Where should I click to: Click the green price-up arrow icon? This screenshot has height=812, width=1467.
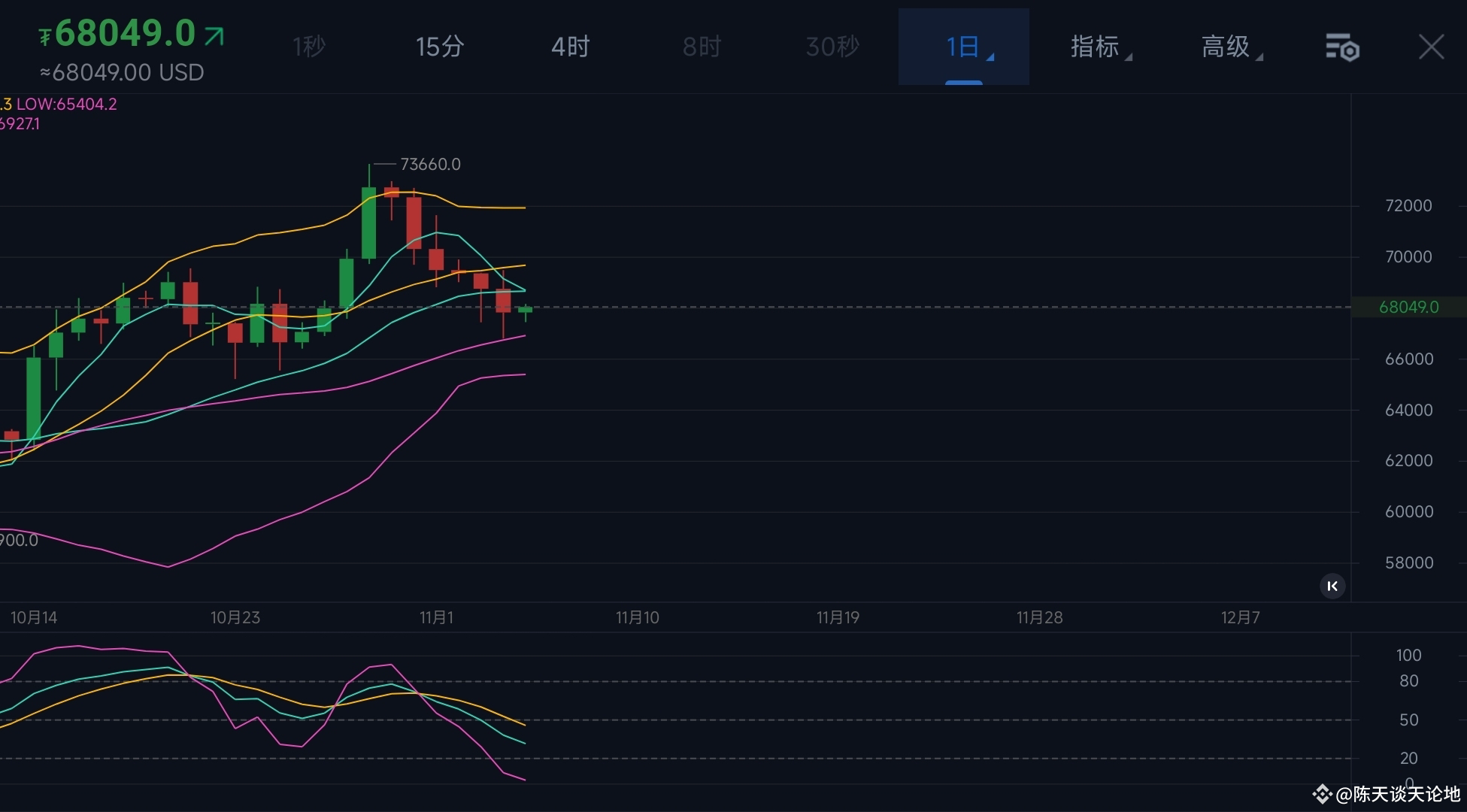tap(214, 35)
